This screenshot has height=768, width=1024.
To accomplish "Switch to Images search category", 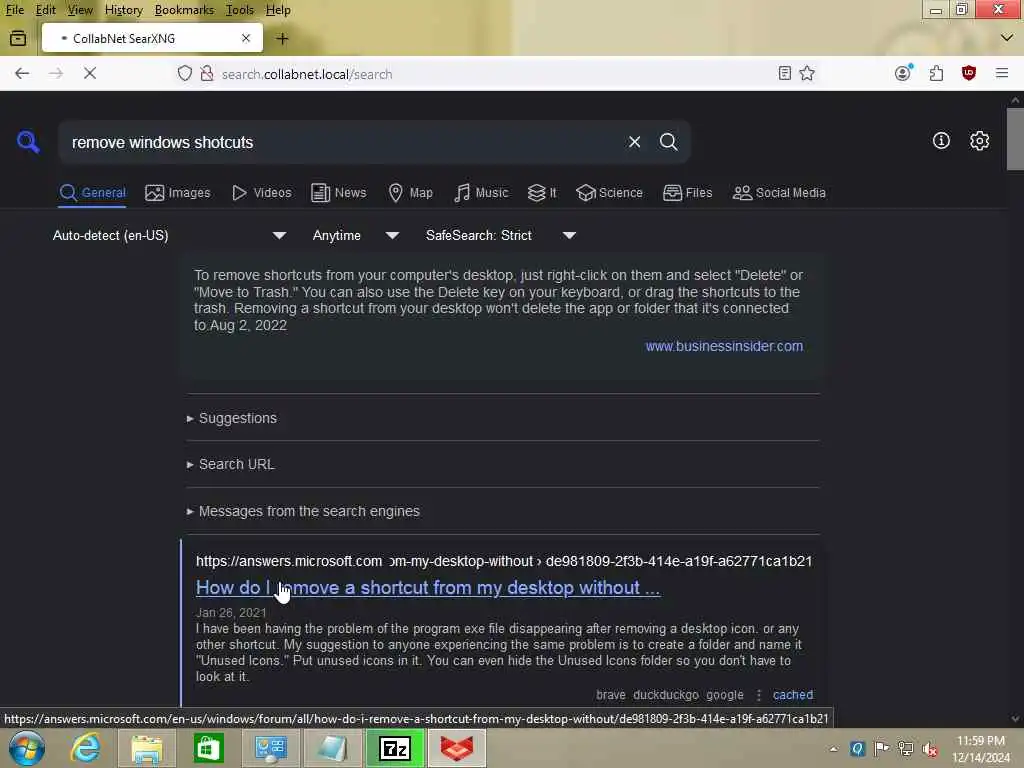I will 178,193.
